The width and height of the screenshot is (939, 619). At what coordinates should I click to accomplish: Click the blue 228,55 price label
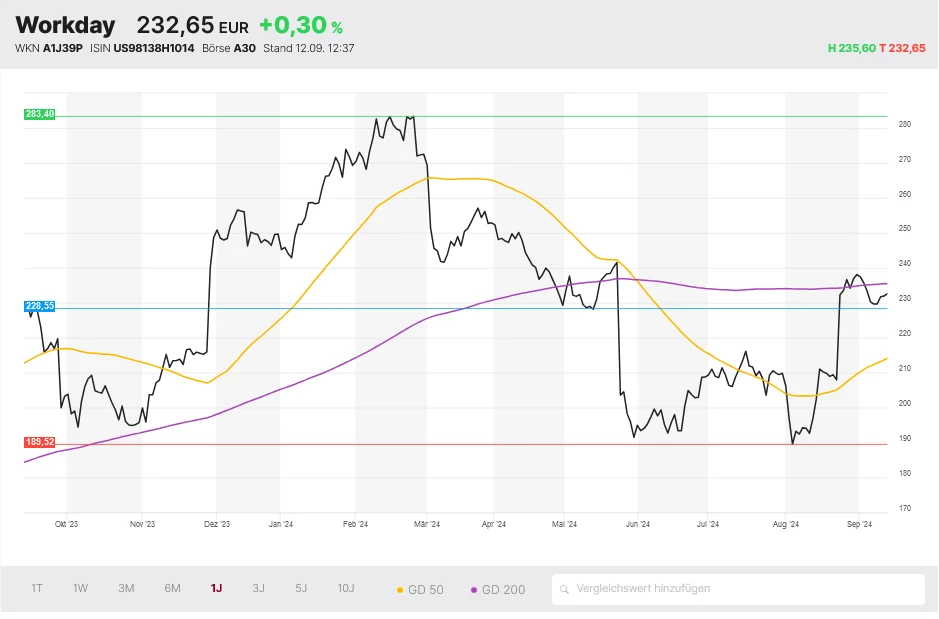(x=40, y=307)
